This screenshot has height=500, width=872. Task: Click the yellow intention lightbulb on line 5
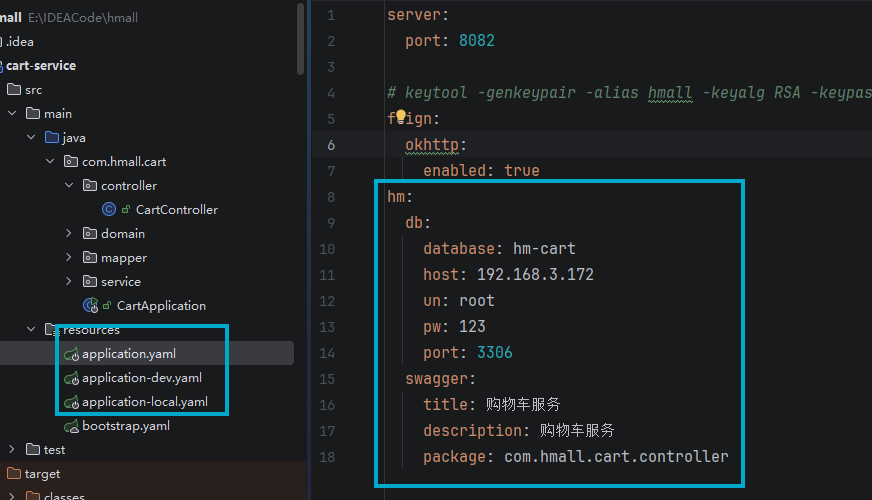[400, 116]
